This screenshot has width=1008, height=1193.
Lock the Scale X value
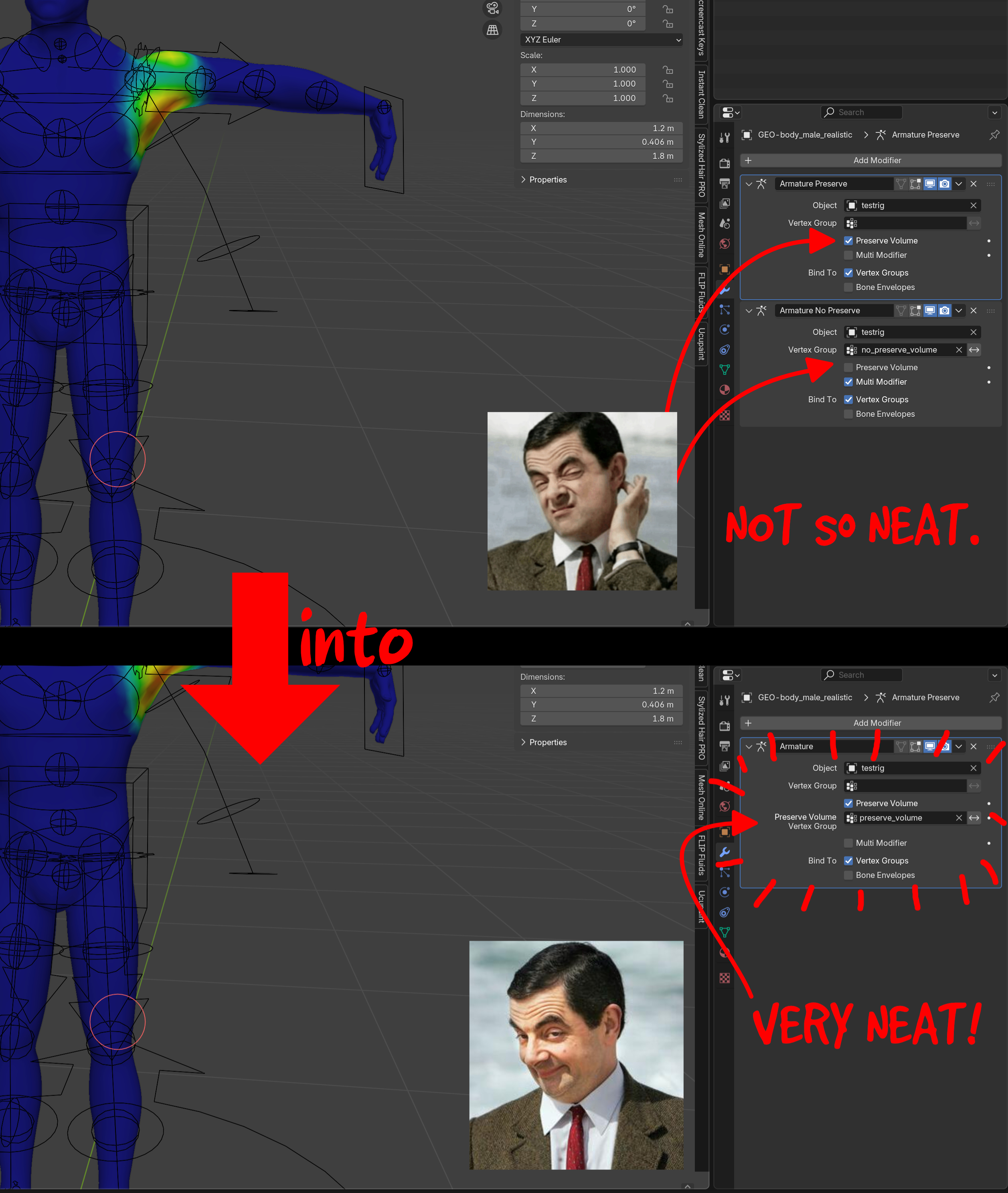click(668, 70)
